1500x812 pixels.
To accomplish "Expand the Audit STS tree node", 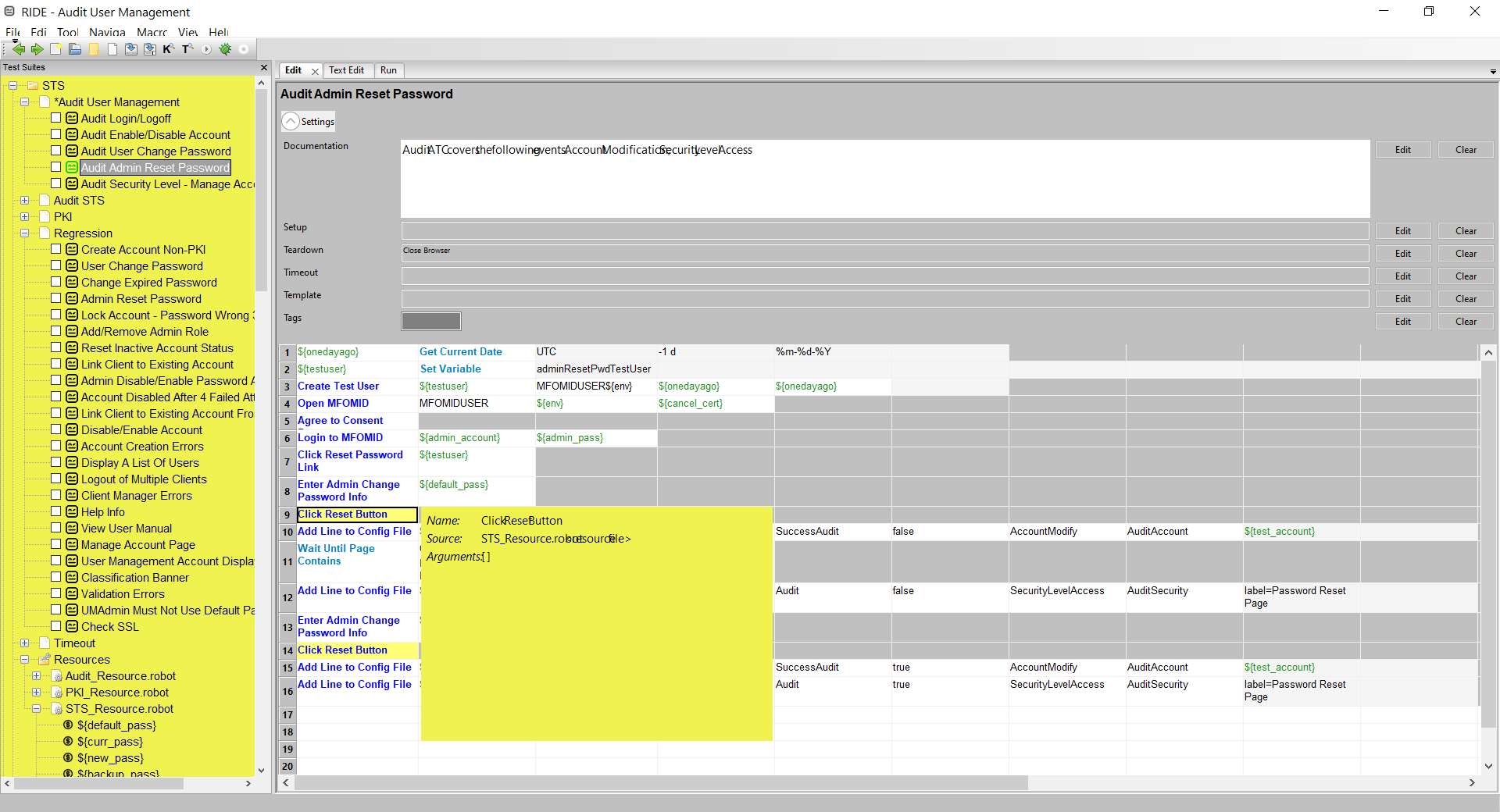I will (x=24, y=200).
